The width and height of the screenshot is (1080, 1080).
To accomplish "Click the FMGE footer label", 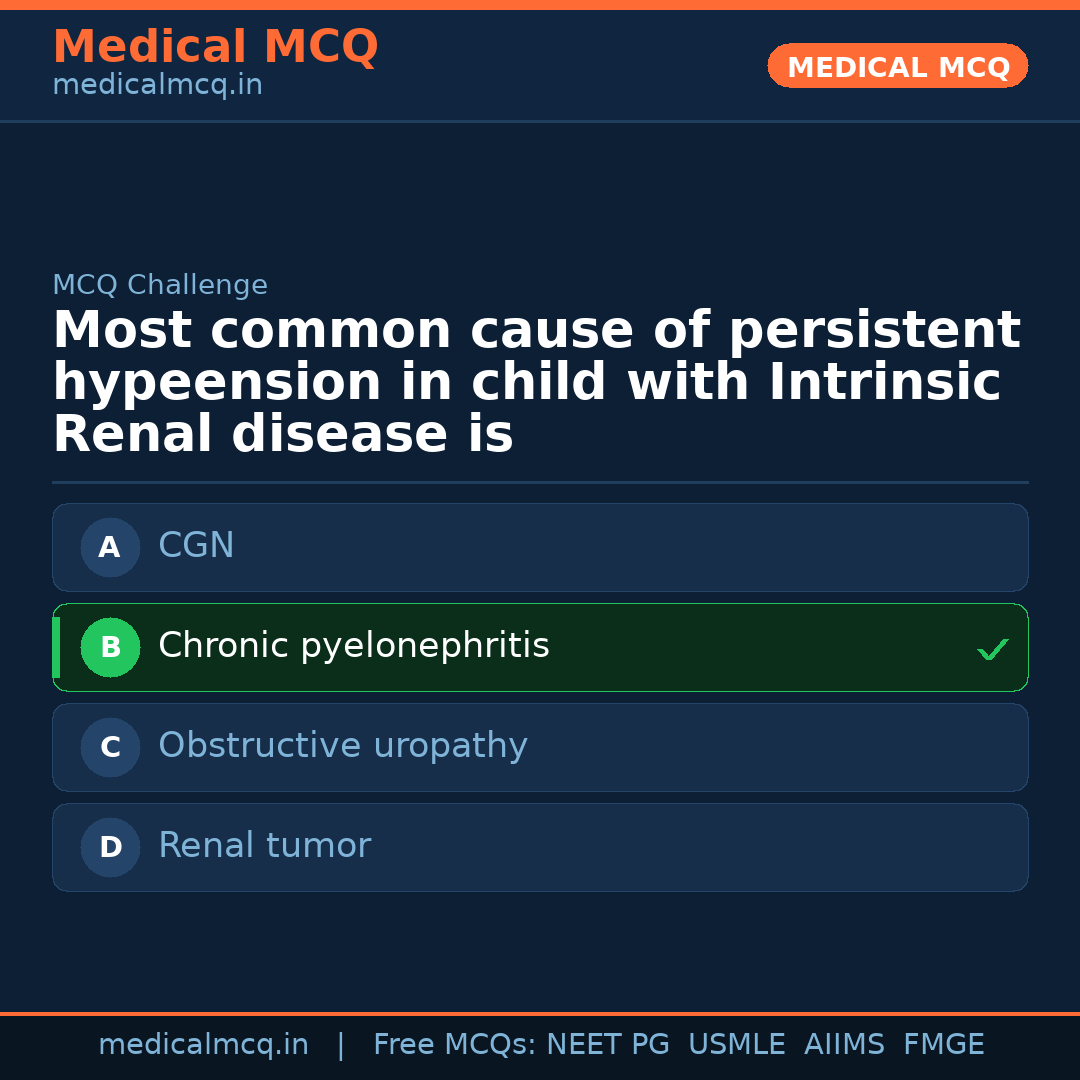I will (943, 1045).
